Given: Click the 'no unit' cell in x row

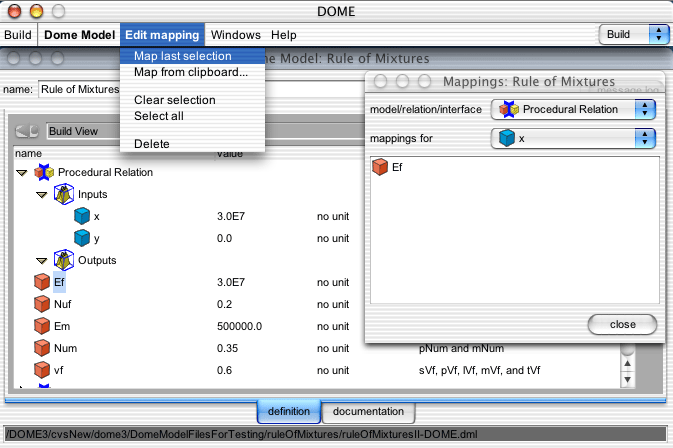Looking at the screenshot, I should coord(333,216).
